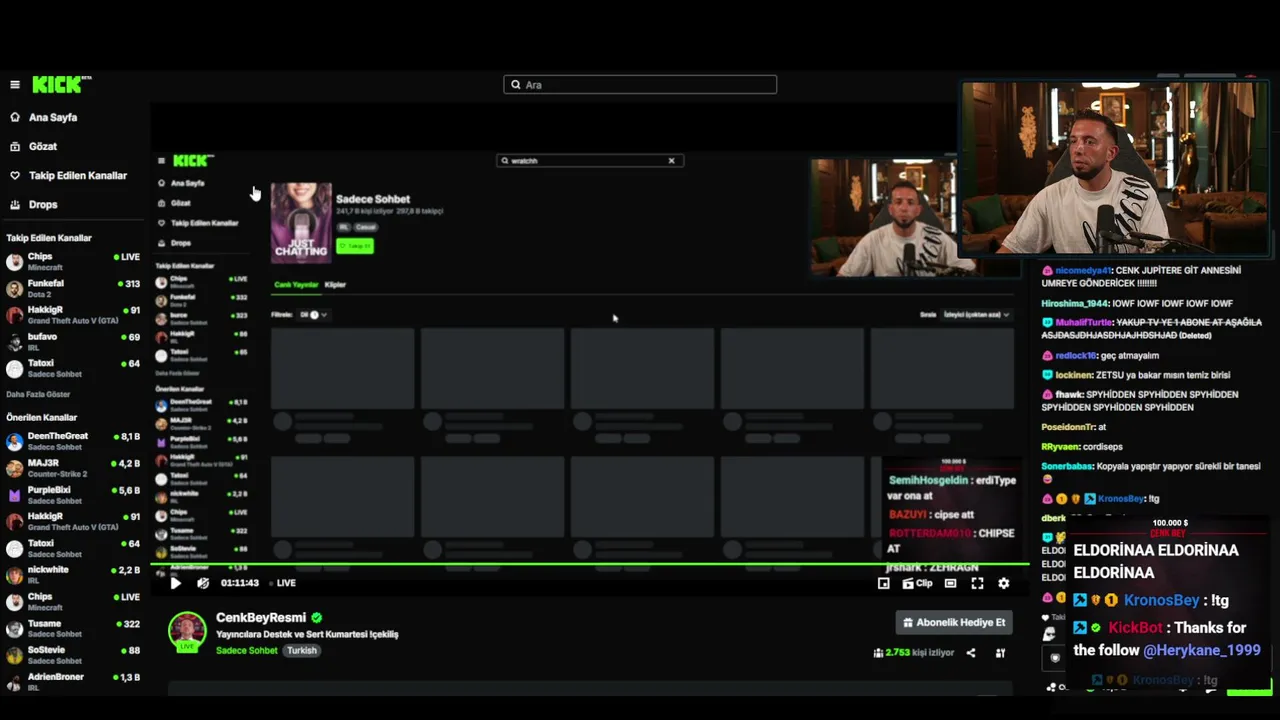This screenshot has height=720, width=1280.
Task: Click the @Herykane_1999 mention in the overlay
Action: pyautogui.click(x=1201, y=650)
